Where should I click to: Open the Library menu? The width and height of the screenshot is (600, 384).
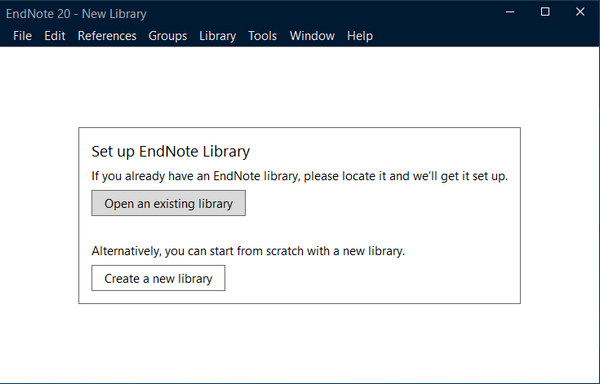tap(217, 36)
